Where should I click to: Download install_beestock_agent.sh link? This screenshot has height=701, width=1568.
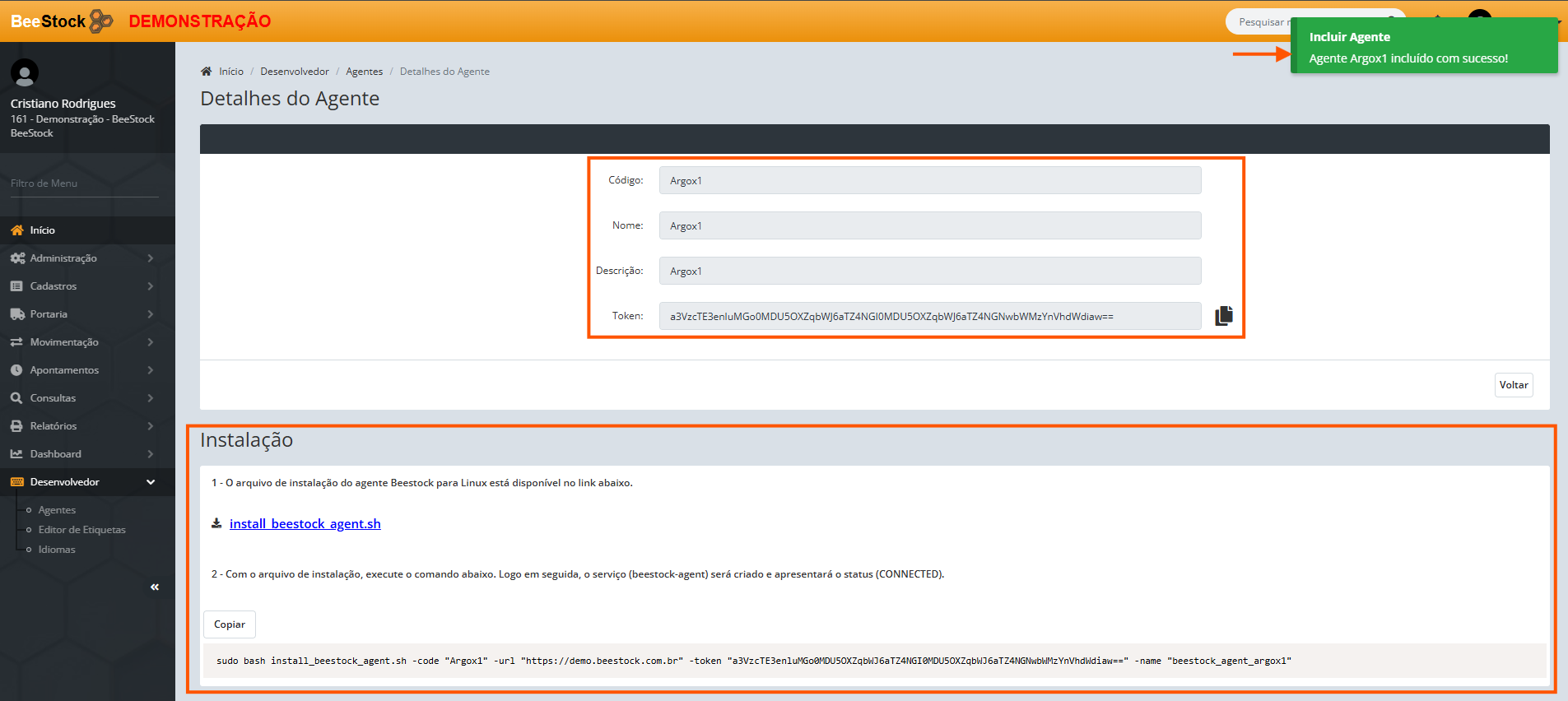[305, 524]
